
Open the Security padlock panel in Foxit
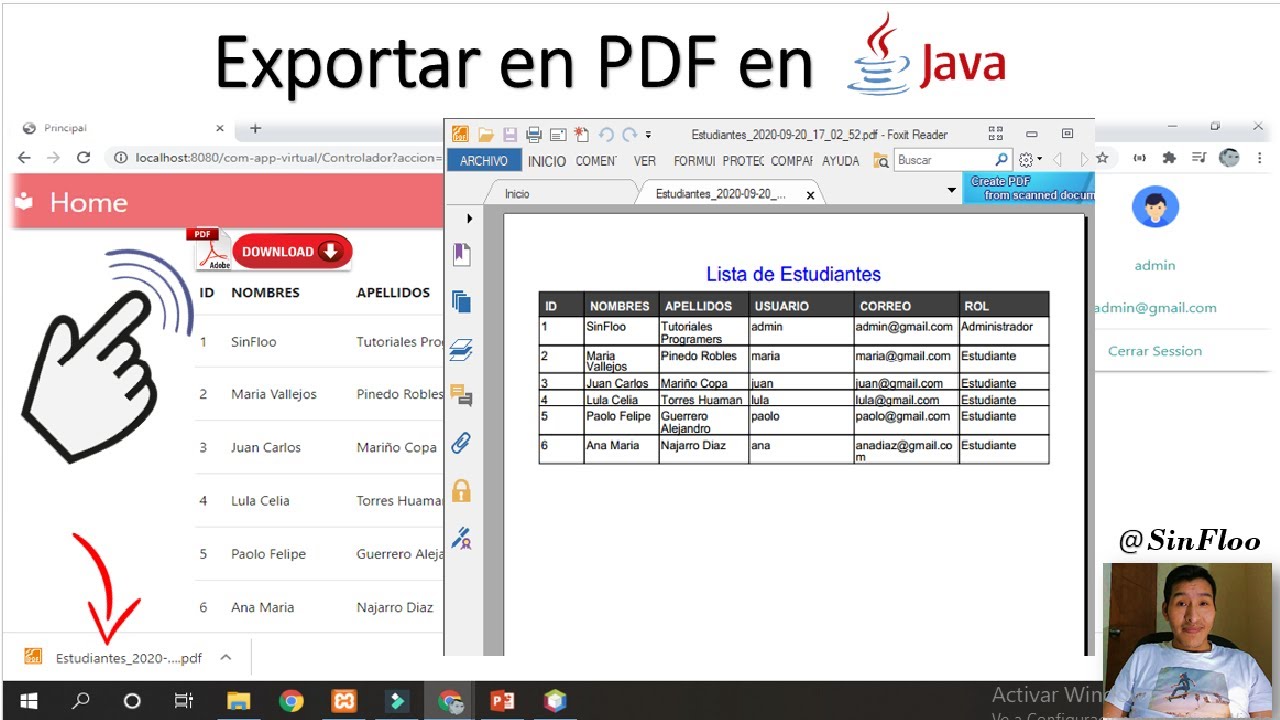click(461, 490)
